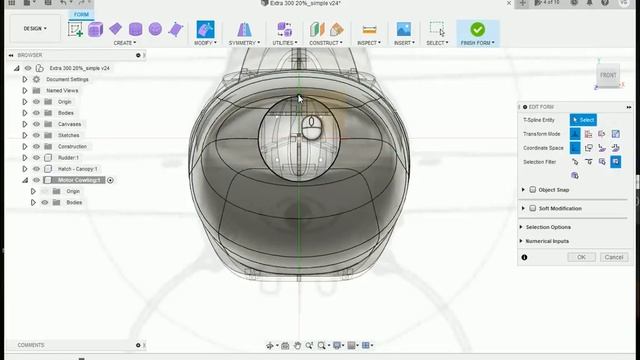Viewport: 640px width, 360px height.
Task: Click the Utilities convert icon
Action: 284,30
